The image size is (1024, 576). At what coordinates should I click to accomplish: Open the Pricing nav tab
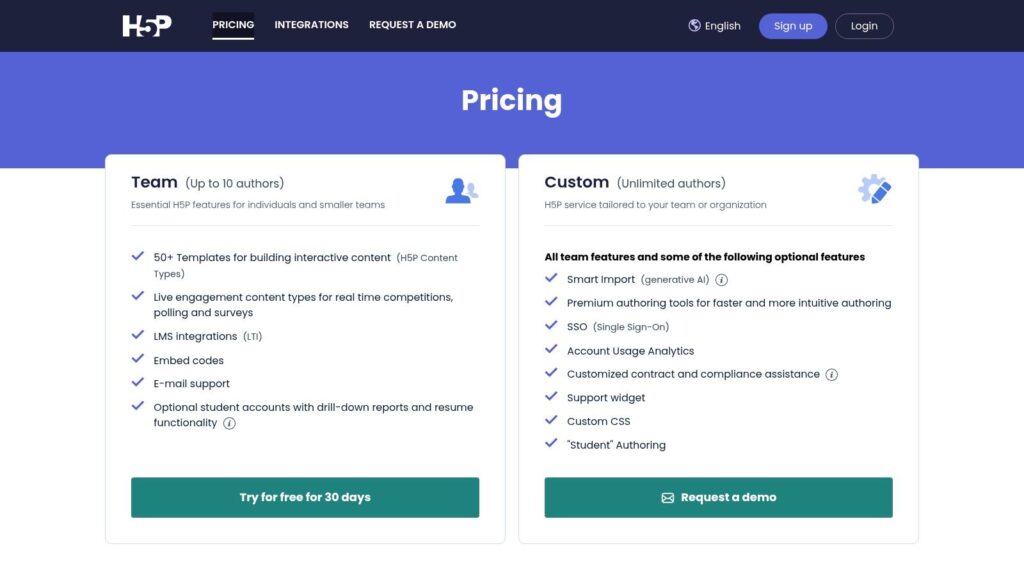coord(233,25)
